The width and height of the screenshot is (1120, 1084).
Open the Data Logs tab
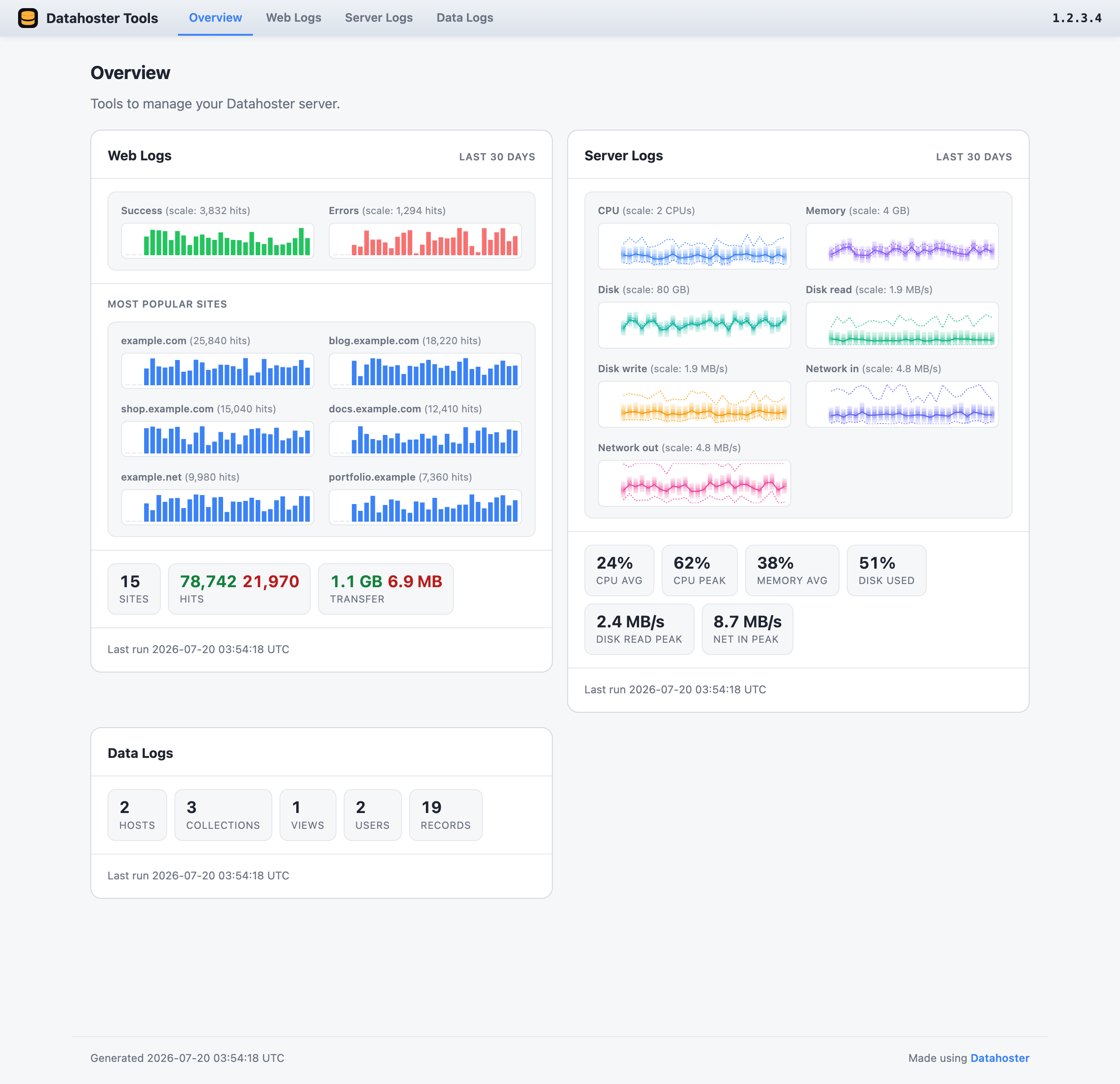point(465,18)
